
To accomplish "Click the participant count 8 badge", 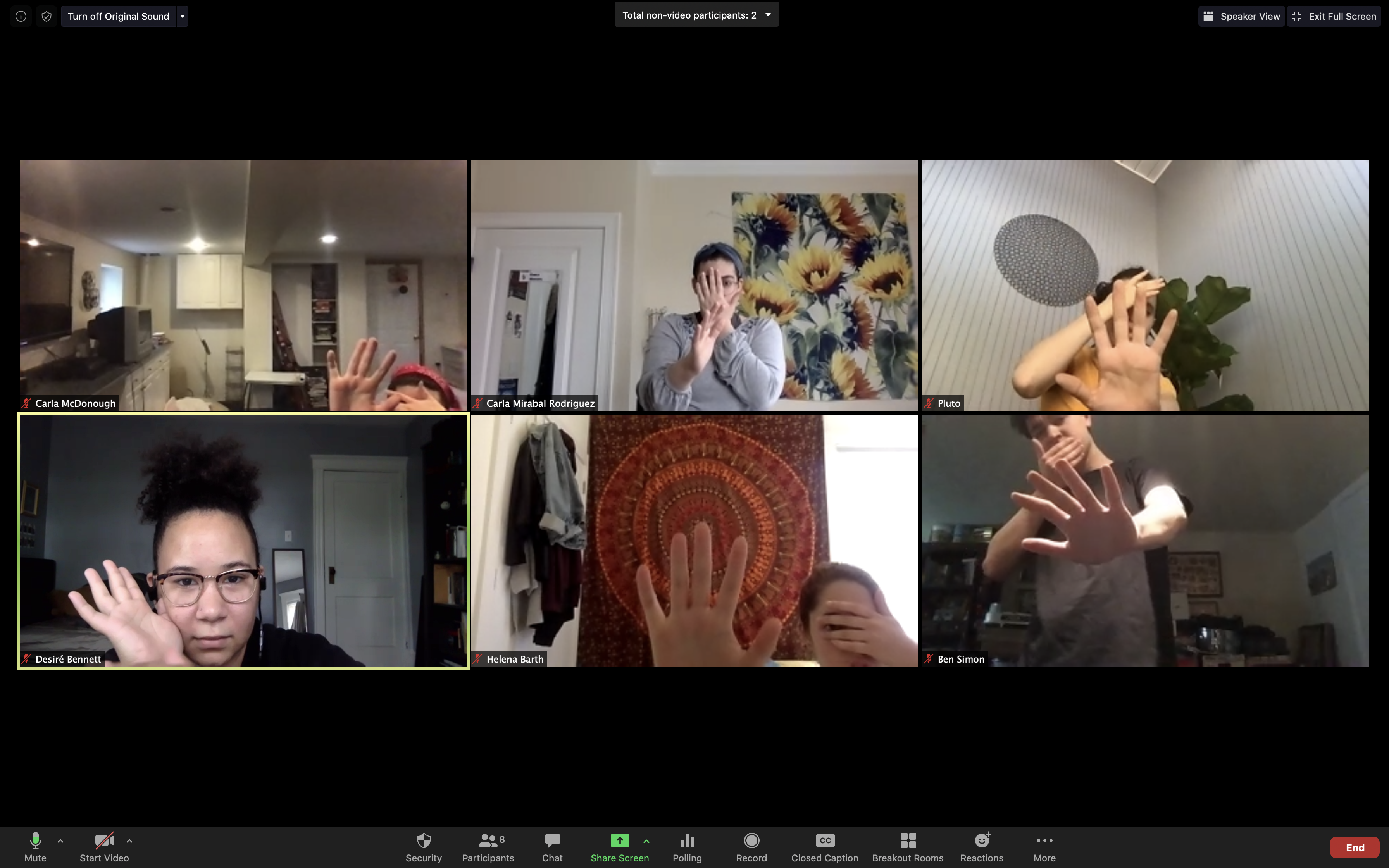I will click(502, 839).
